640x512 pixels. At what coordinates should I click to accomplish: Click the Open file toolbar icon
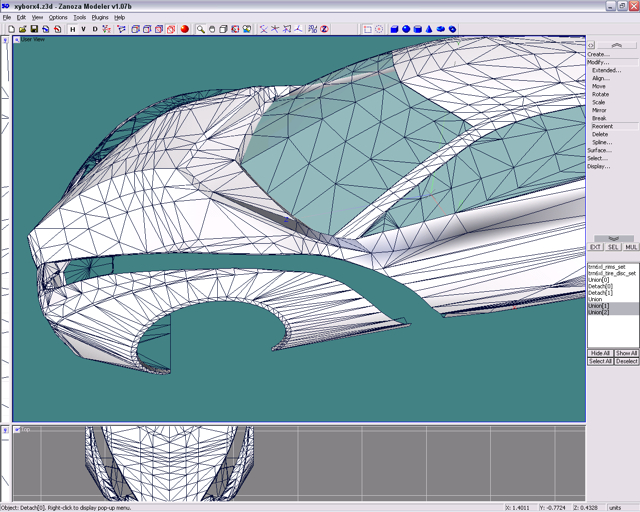tap(22, 29)
